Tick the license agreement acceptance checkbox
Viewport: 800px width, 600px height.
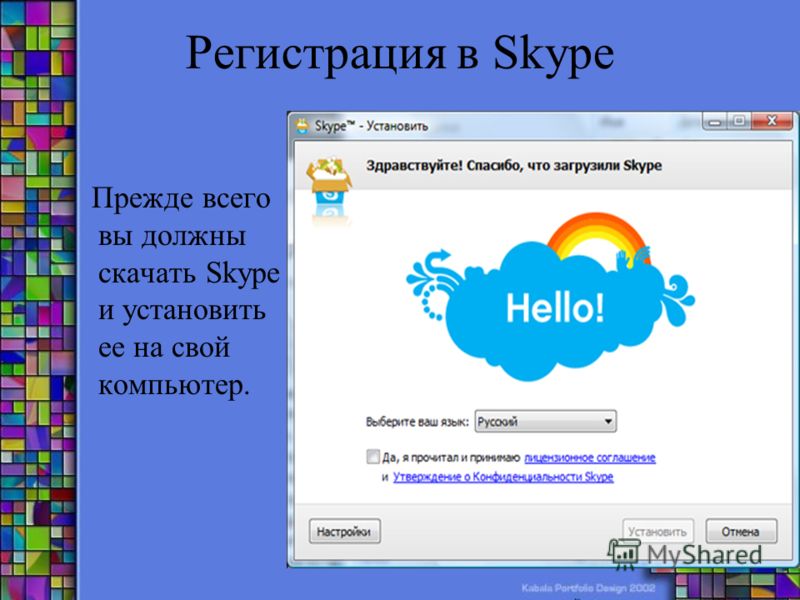[373, 456]
